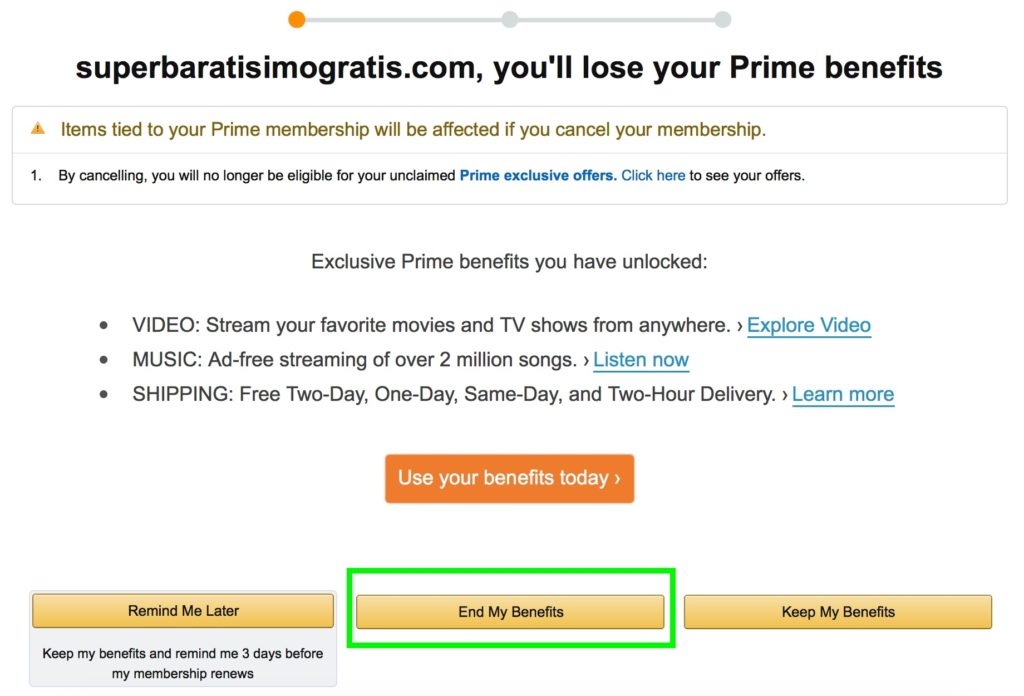Open the Listen now music link

[x=641, y=360]
